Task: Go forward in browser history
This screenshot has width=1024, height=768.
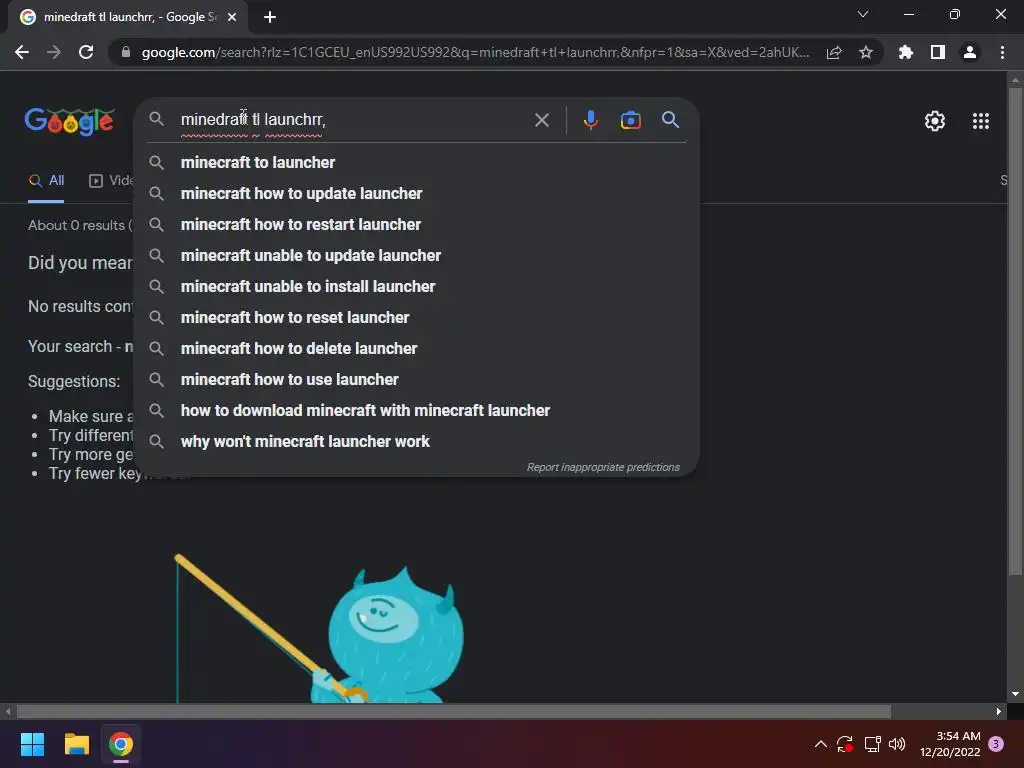Action: [54, 52]
